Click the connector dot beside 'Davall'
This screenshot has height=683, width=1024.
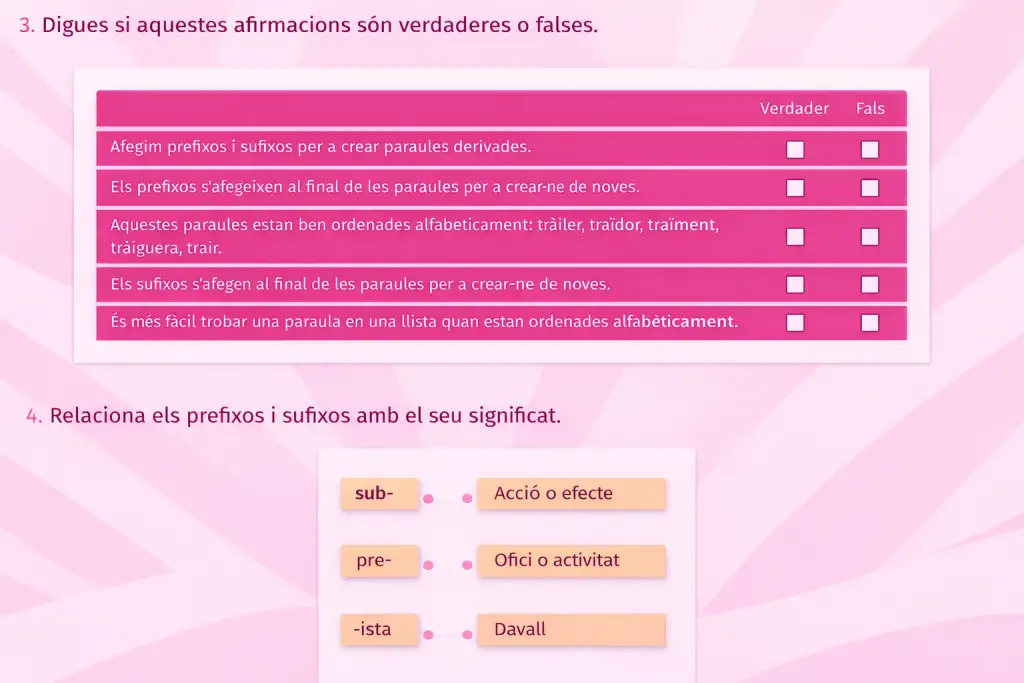pyautogui.click(x=467, y=634)
